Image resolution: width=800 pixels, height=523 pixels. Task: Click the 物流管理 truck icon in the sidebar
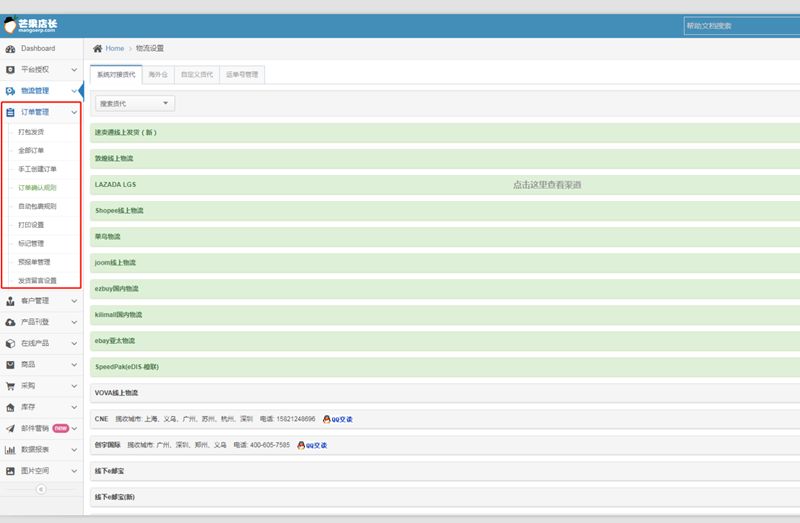[x=10, y=91]
